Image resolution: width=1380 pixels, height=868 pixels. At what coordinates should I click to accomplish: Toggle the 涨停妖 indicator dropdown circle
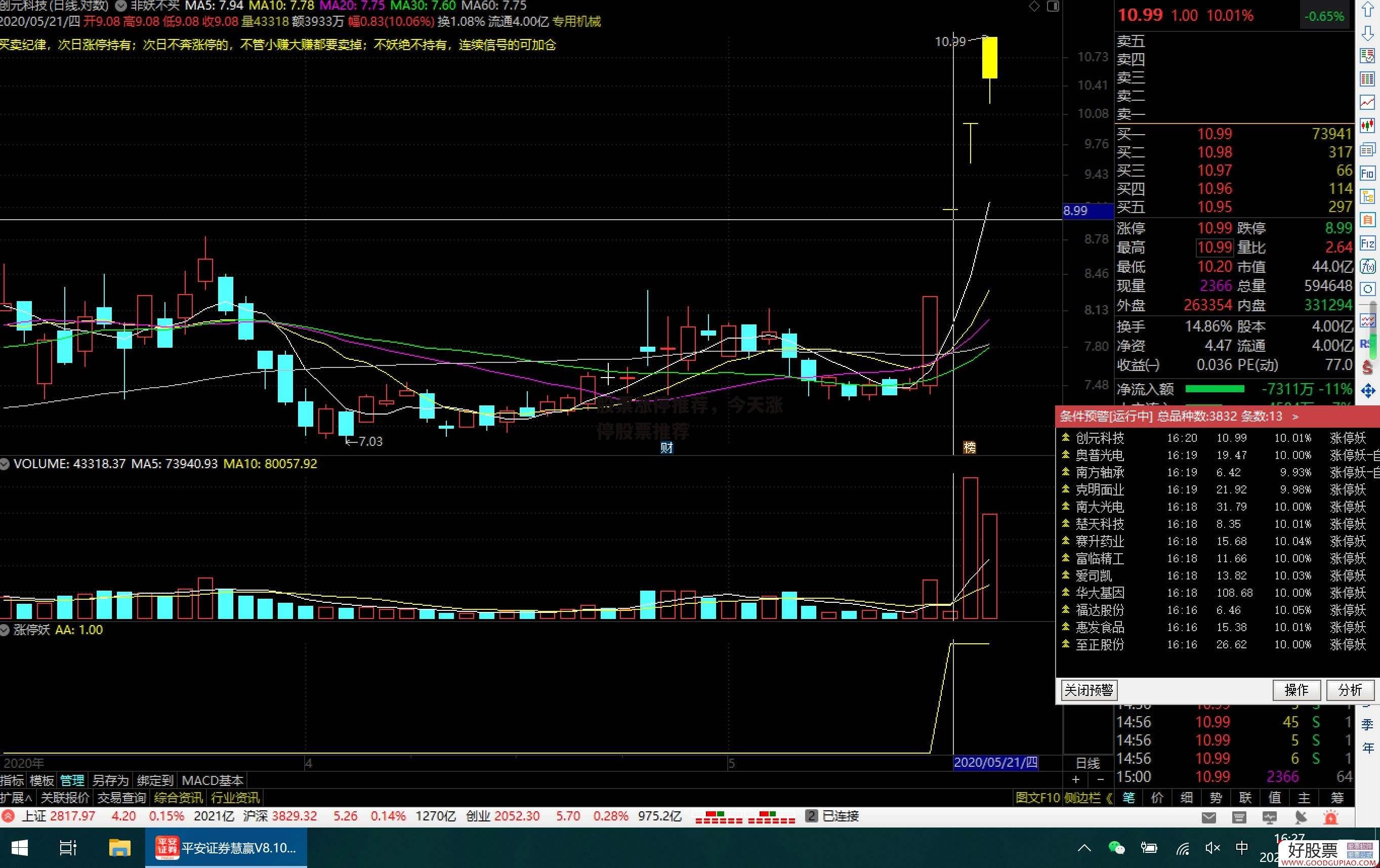click(x=5, y=630)
